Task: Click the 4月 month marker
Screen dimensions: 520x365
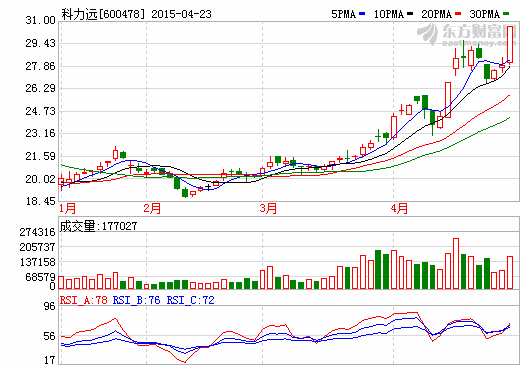Action: click(399, 209)
